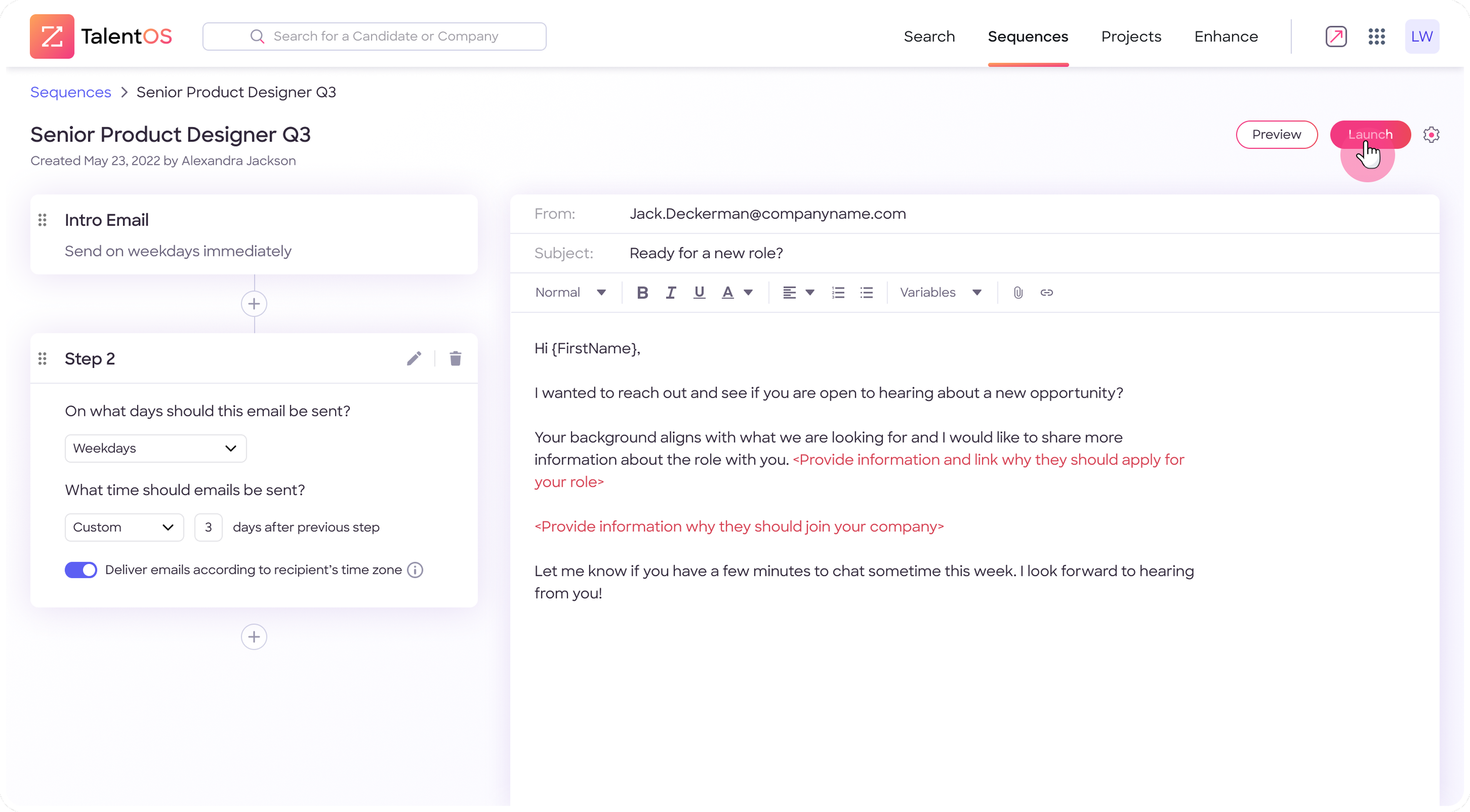Screen dimensions: 1470x812
Task: Click the Preview button
Action: pyautogui.click(x=1276, y=135)
